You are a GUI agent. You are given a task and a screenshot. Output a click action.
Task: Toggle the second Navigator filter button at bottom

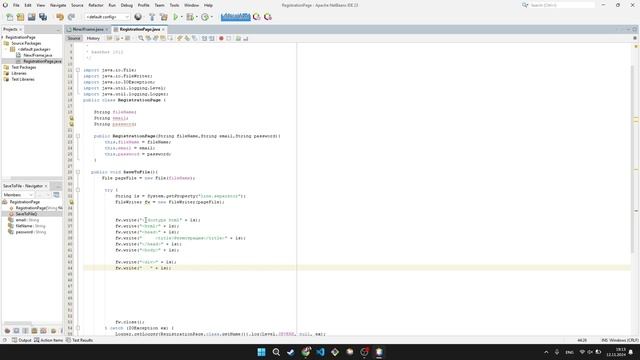[x=16, y=331]
